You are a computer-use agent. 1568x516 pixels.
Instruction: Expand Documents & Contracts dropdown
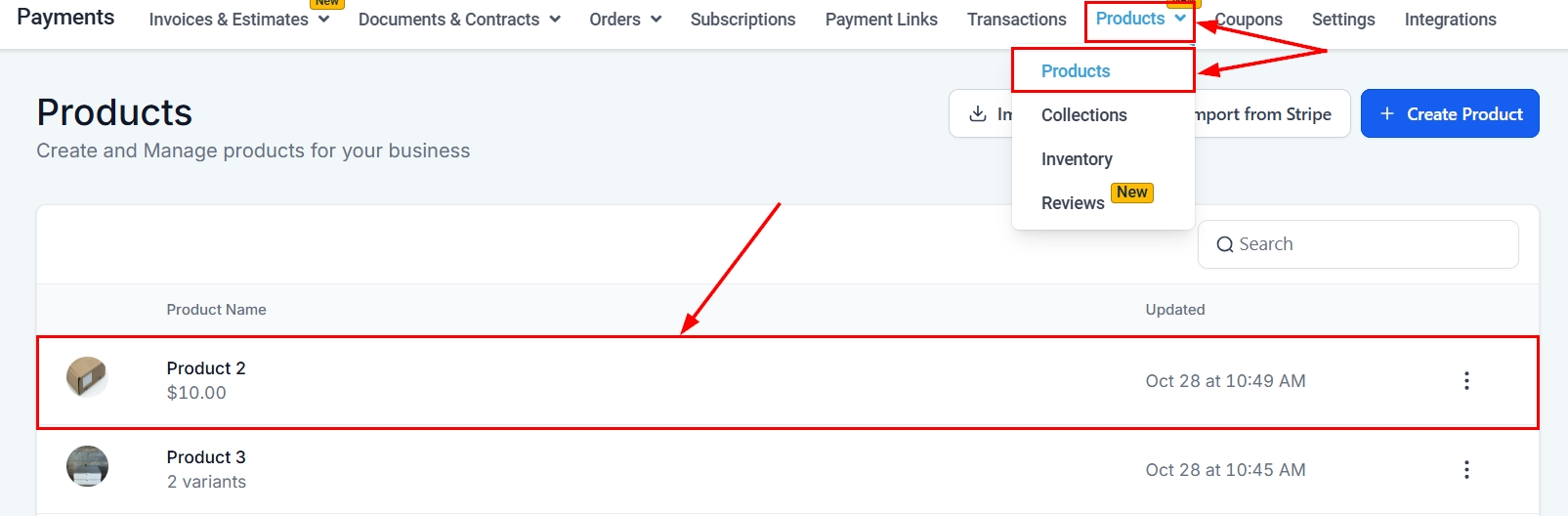(555, 20)
